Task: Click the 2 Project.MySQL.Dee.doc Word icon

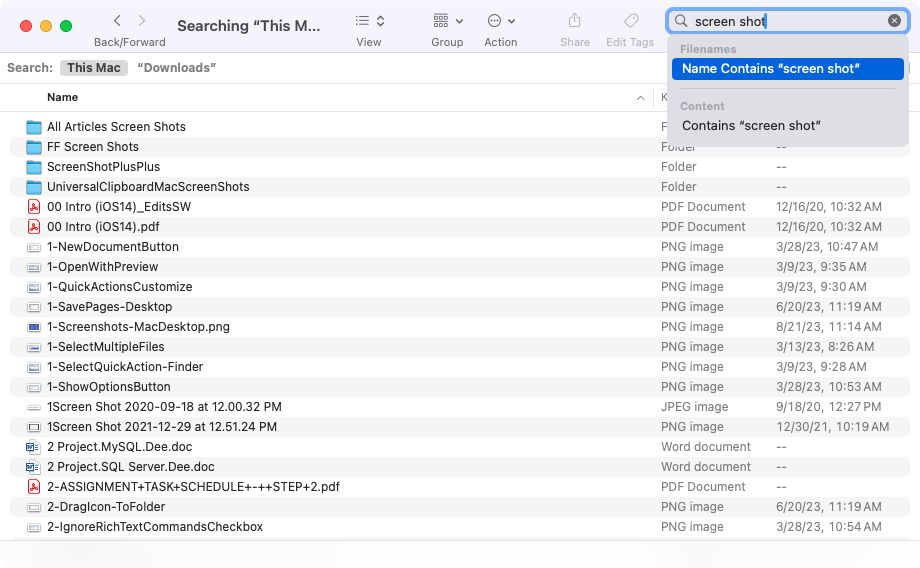Action: click(x=34, y=447)
